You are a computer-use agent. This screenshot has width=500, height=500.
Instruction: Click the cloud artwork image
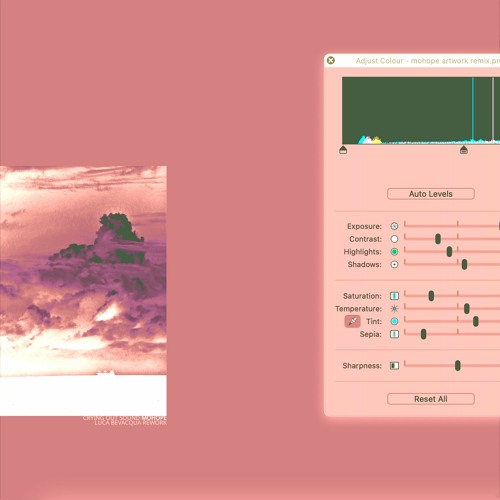click(83, 291)
